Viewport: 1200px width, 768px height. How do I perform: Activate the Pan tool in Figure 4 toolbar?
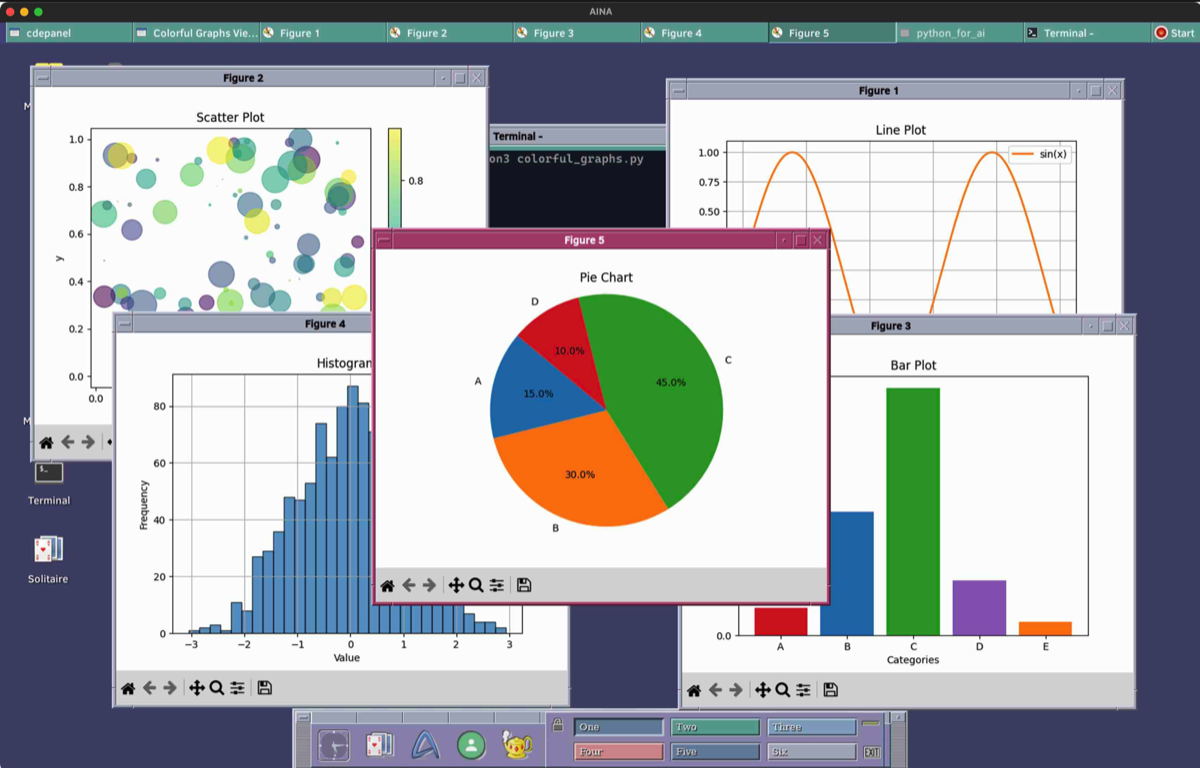pyautogui.click(x=197, y=688)
